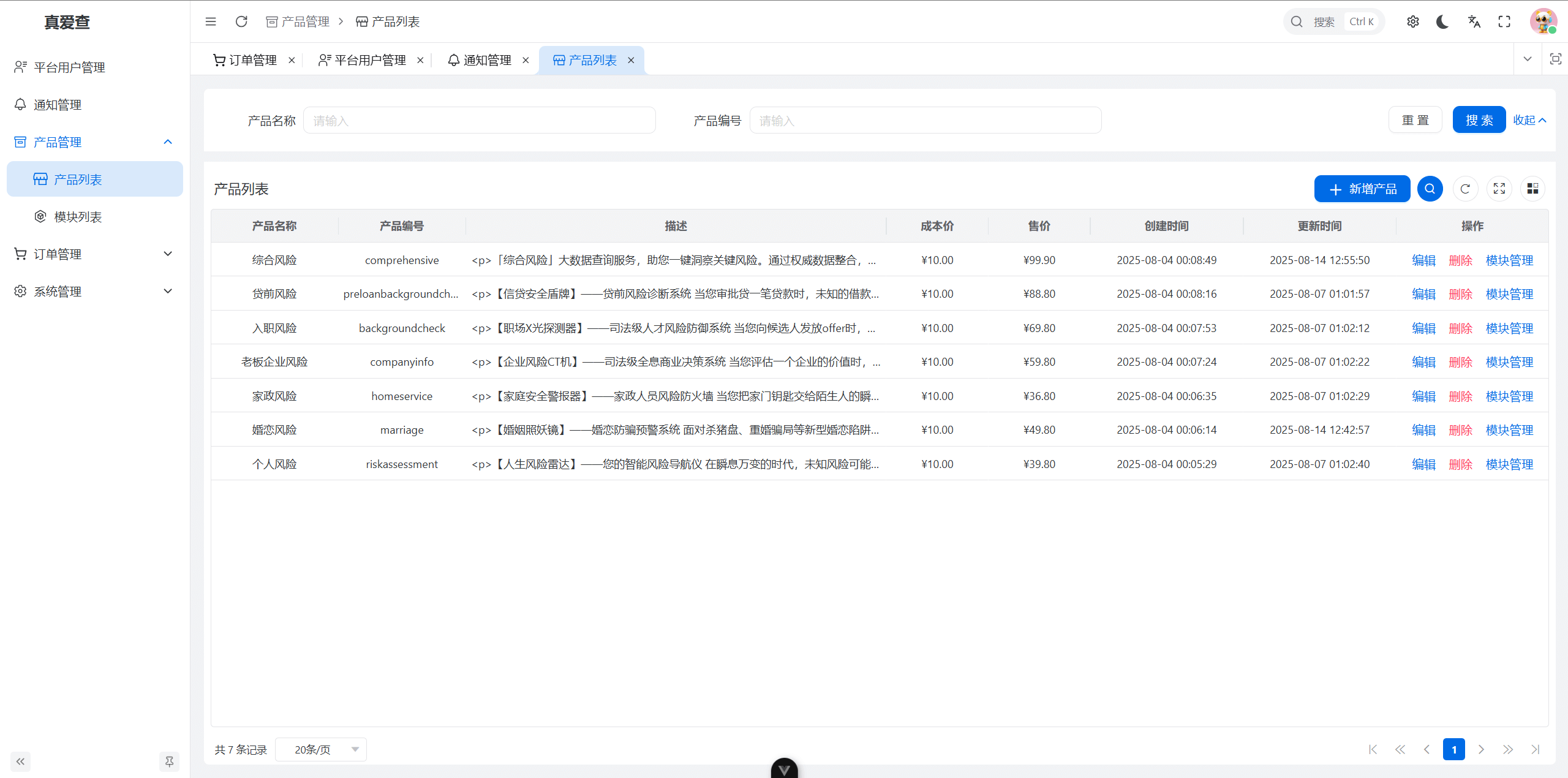Edit the 老板企业风险 product
Screen dimensions: 1568x778
click(x=1423, y=362)
